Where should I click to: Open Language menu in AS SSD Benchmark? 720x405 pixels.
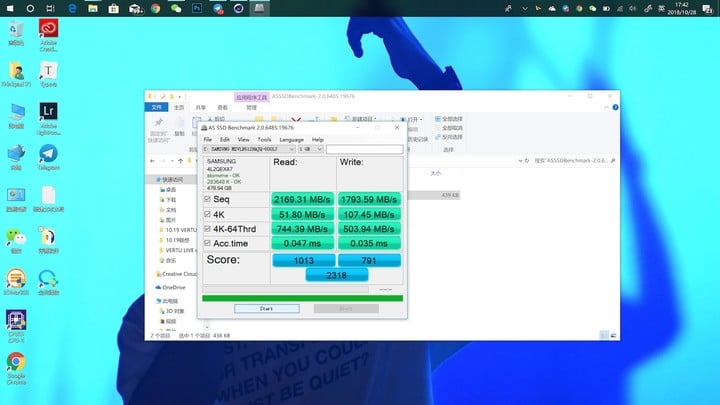pos(291,140)
